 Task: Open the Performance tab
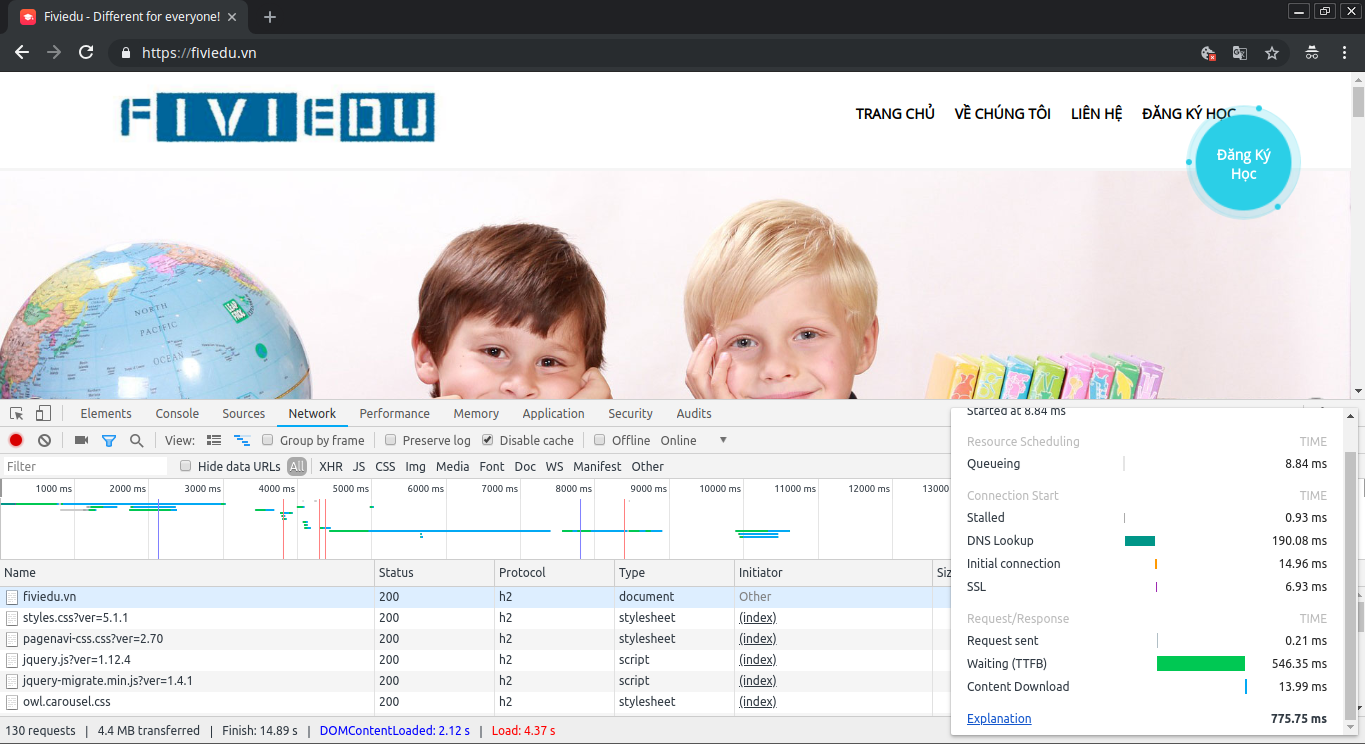(395, 414)
